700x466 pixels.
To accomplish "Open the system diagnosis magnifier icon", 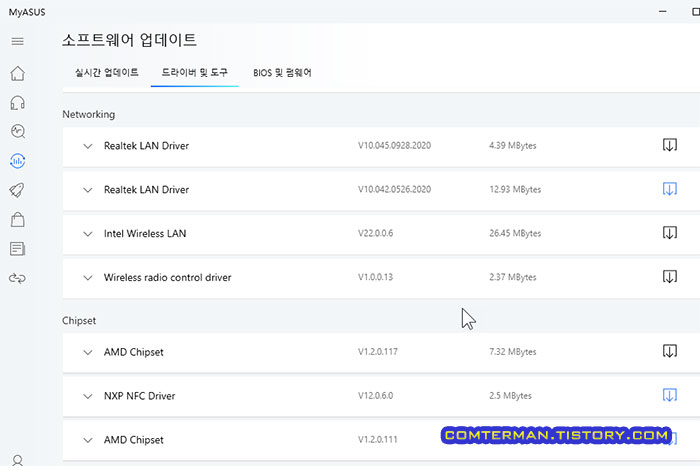I will (x=17, y=132).
